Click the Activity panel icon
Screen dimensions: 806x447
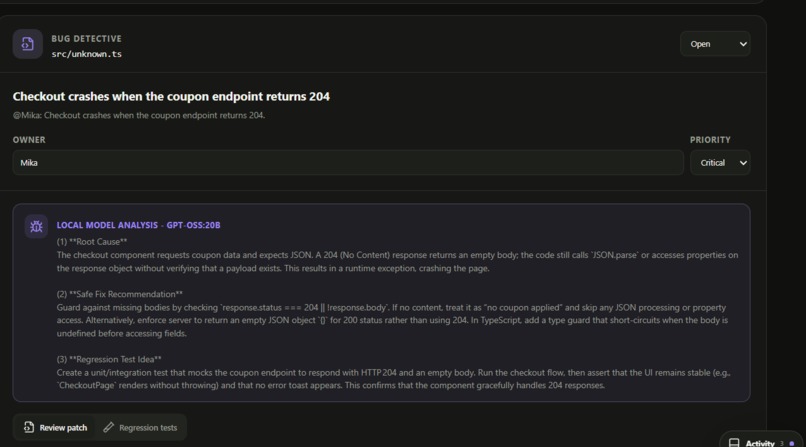(734, 443)
